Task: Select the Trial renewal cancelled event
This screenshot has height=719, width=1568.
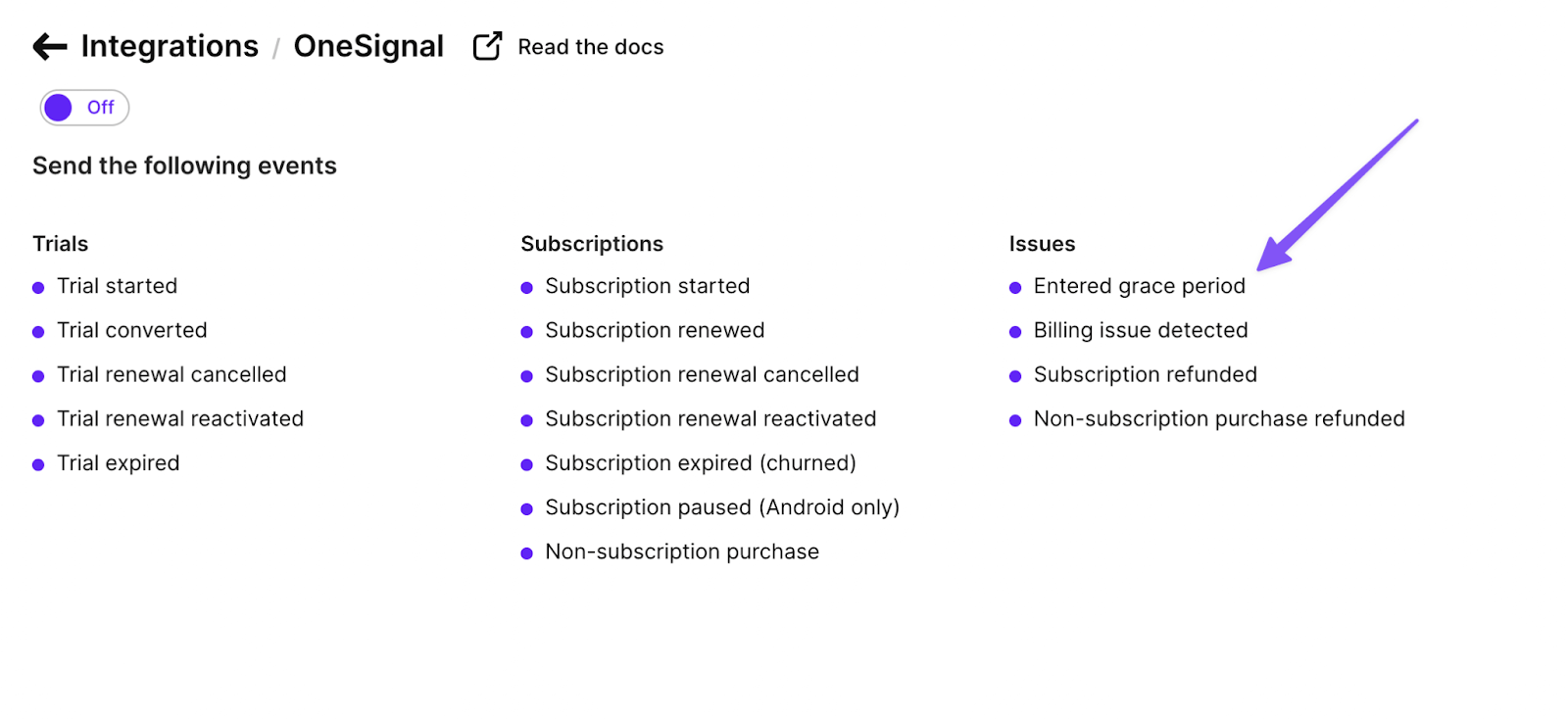Action: (171, 374)
